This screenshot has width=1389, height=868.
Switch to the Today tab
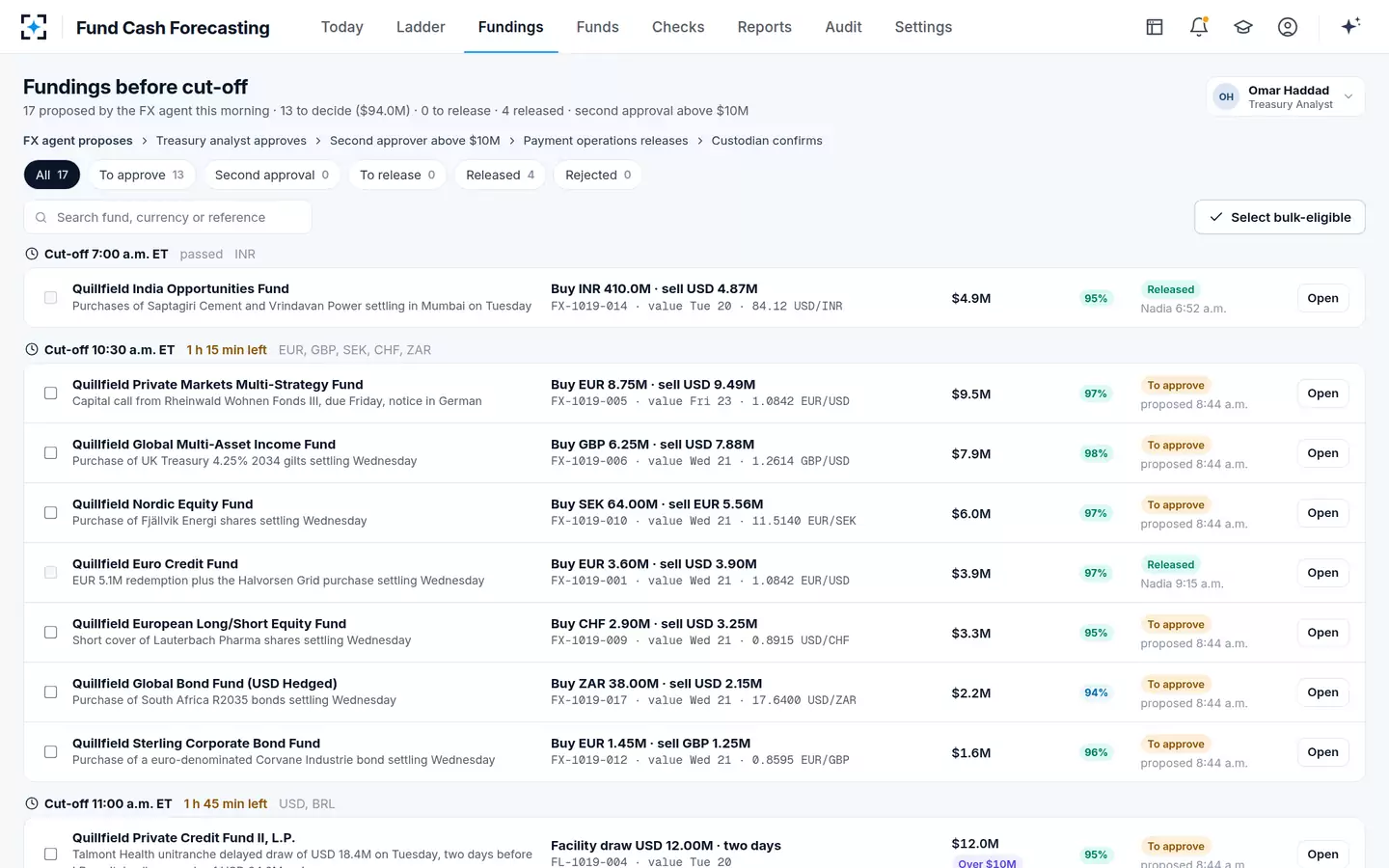tap(342, 27)
